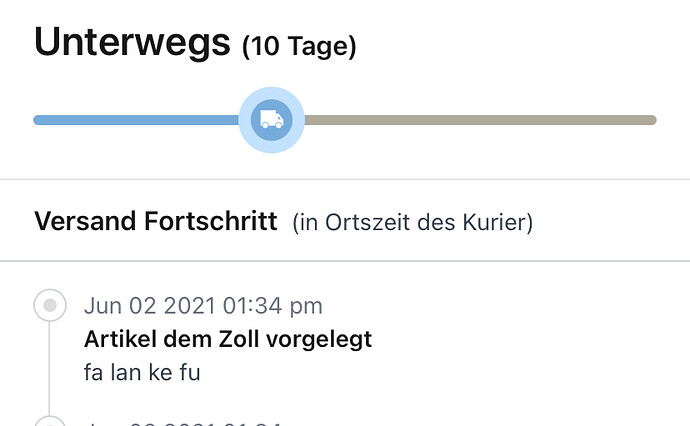The height and width of the screenshot is (426, 690).
Task: Click the fa lan ke fu location text
Action: pos(142,372)
